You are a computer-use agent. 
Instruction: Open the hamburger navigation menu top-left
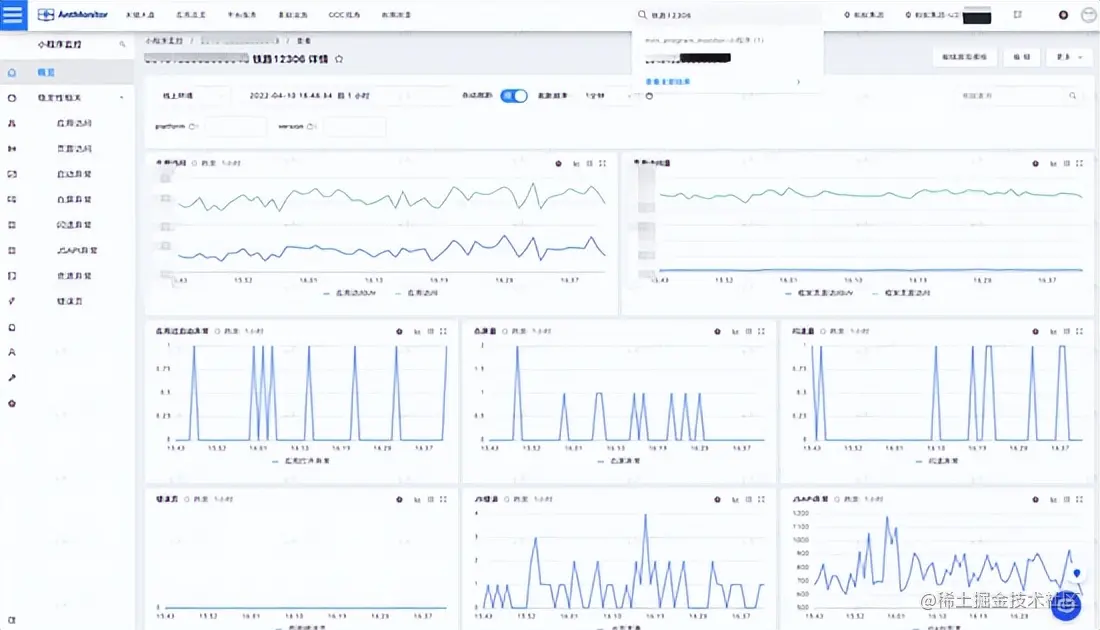[12, 14]
